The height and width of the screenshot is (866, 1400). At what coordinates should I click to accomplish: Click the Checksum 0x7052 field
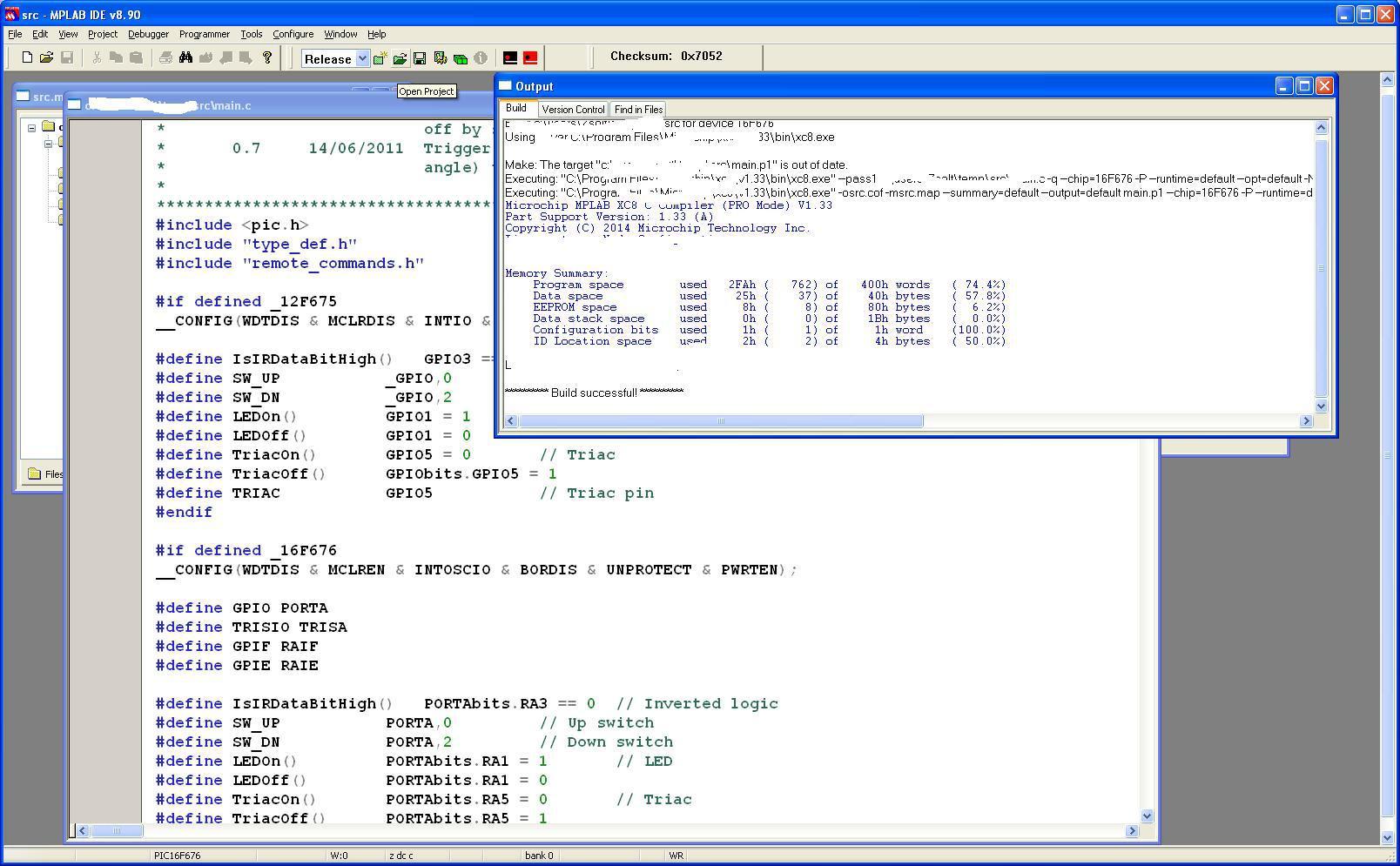(x=667, y=57)
